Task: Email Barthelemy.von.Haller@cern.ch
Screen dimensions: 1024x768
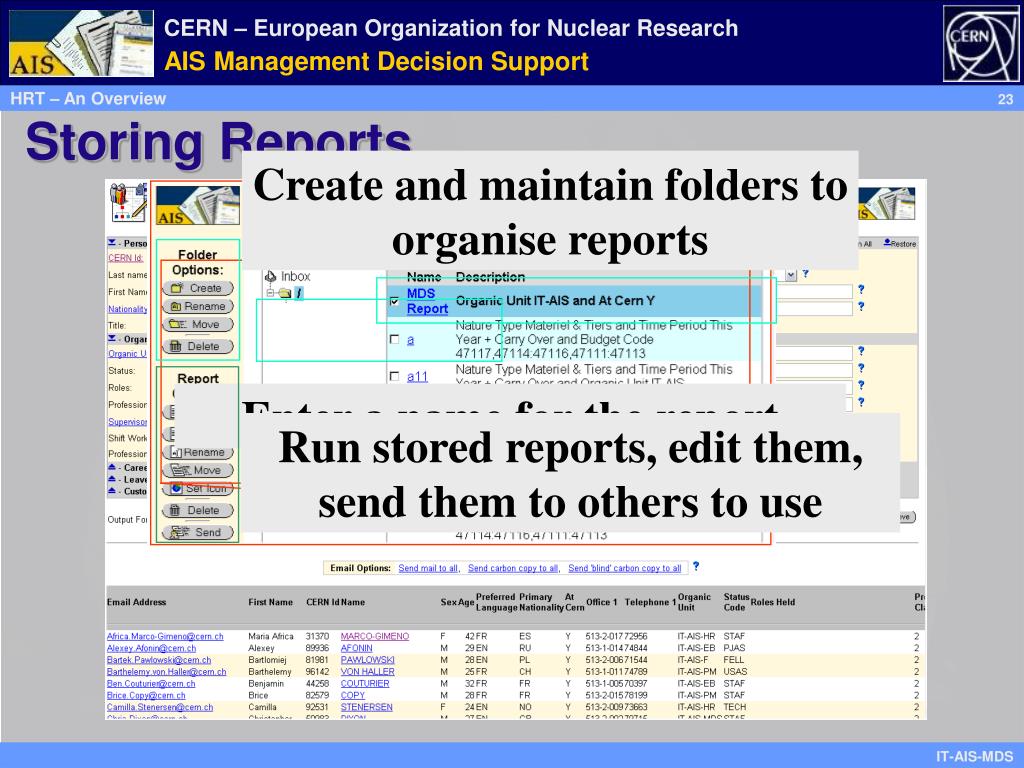Action: point(167,671)
